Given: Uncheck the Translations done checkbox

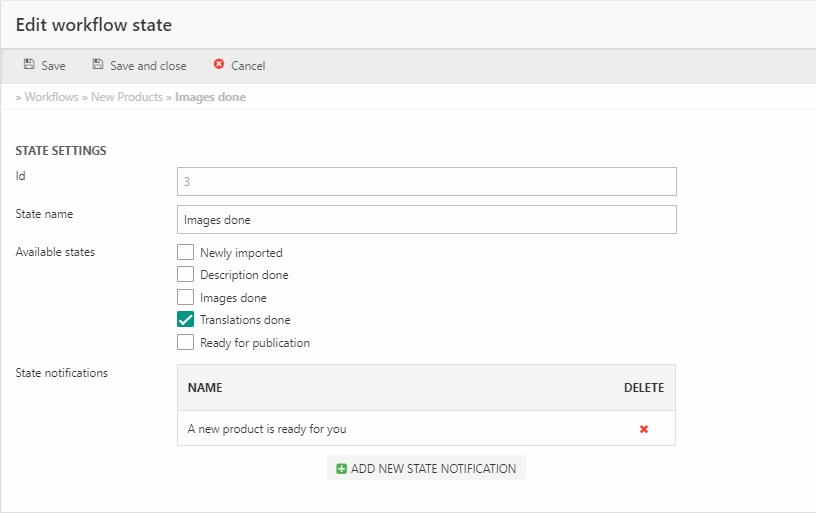Looking at the screenshot, I should pyautogui.click(x=185, y=320).
